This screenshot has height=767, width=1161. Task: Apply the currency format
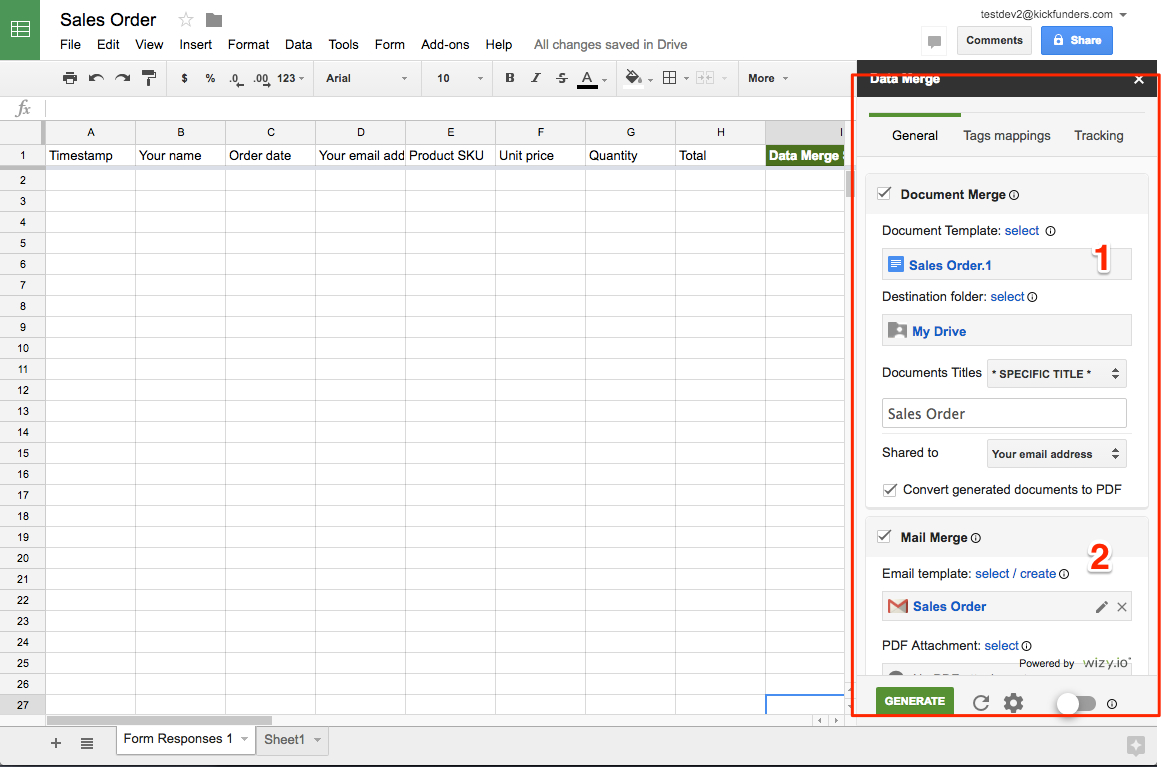(185, 78)
